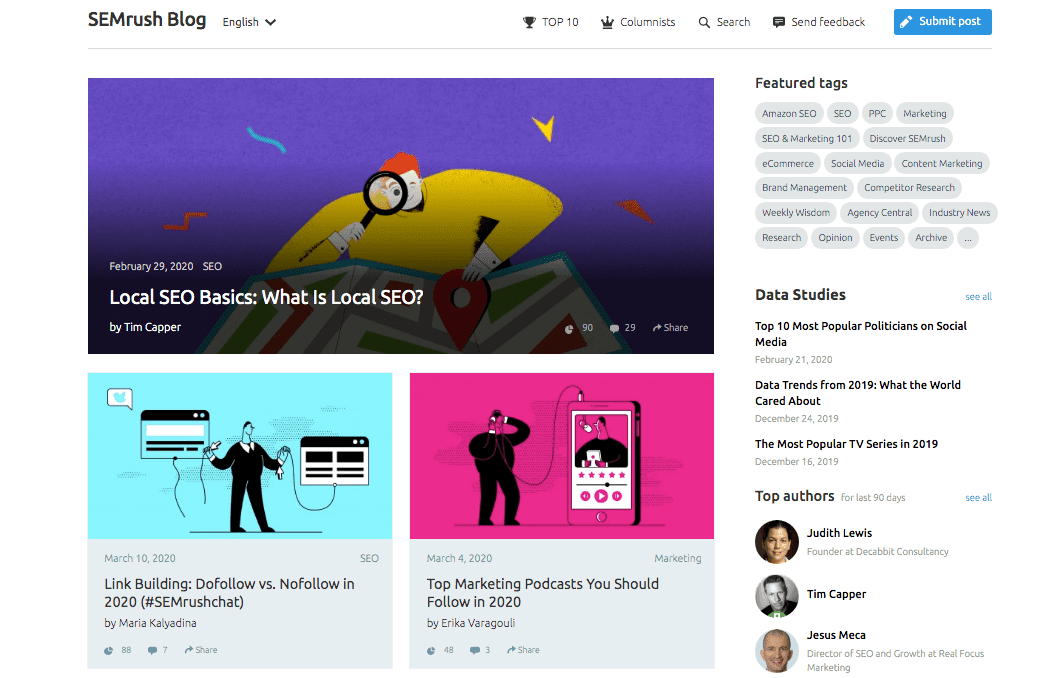
Task: Select the Archive tag
Action: [931, 238]
